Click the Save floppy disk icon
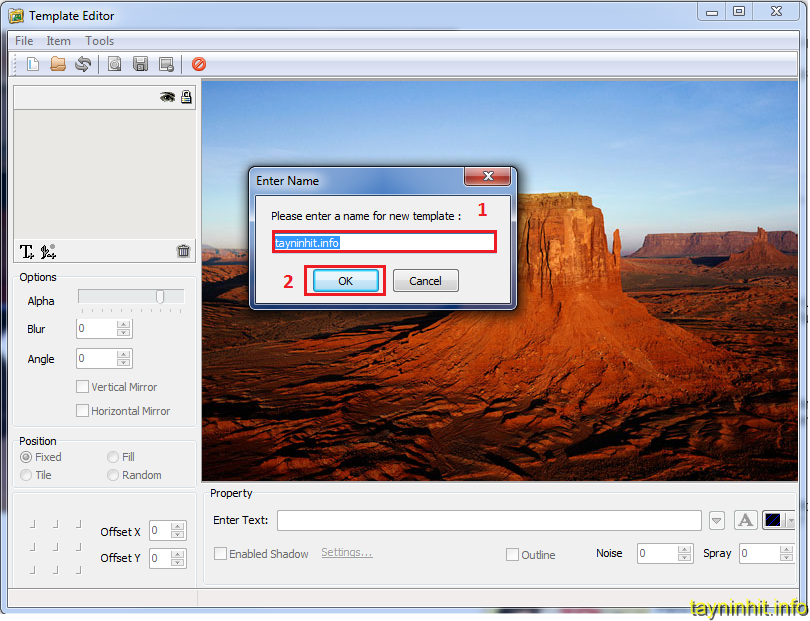The width and height of the screenshot is (810, 621). 141,64
